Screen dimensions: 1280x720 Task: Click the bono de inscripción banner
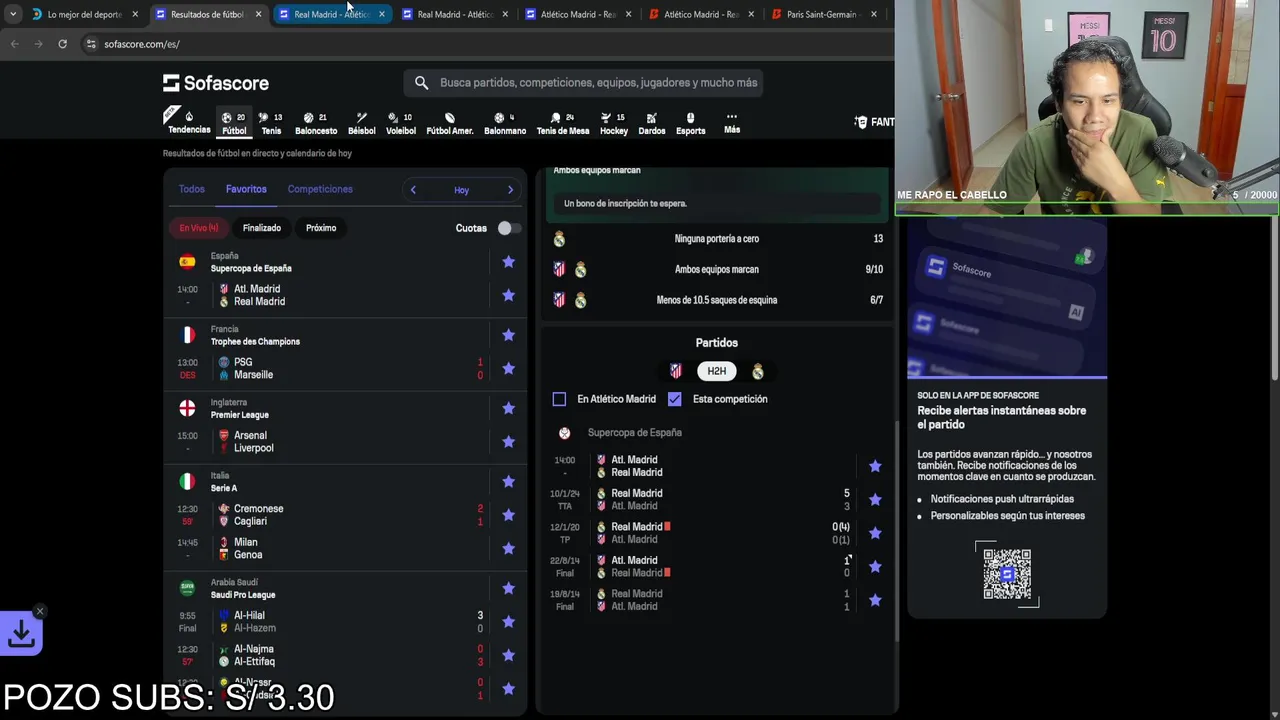click(x=716, y=203)
